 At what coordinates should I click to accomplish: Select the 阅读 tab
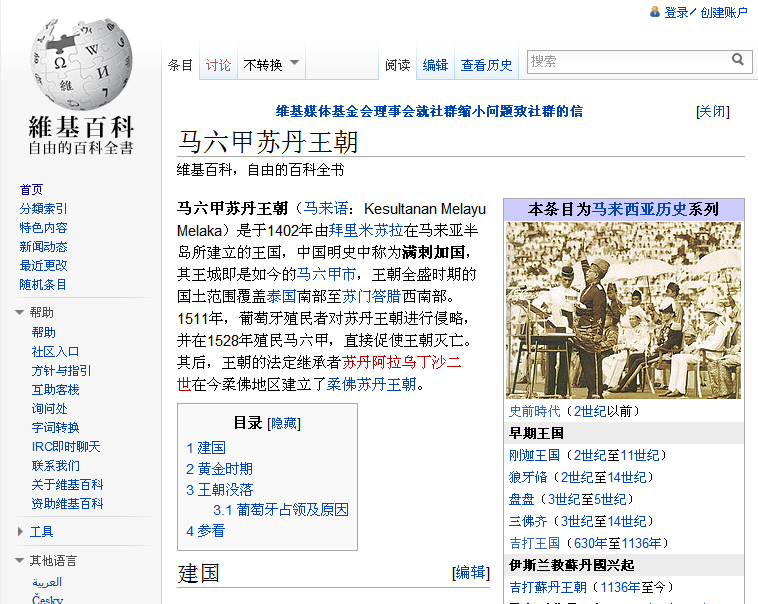click(397, 65)
